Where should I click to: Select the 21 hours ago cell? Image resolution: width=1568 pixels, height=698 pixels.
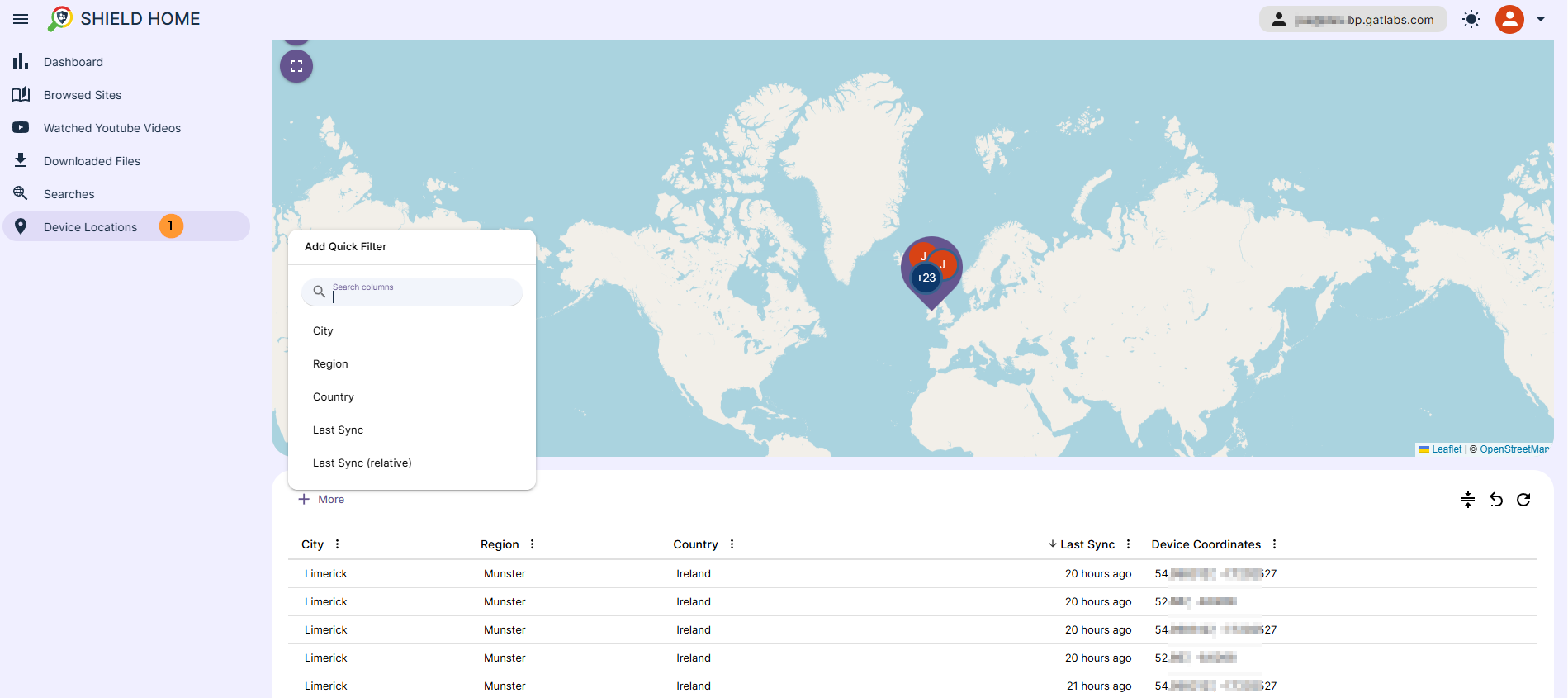click(x=1099, y=686)
